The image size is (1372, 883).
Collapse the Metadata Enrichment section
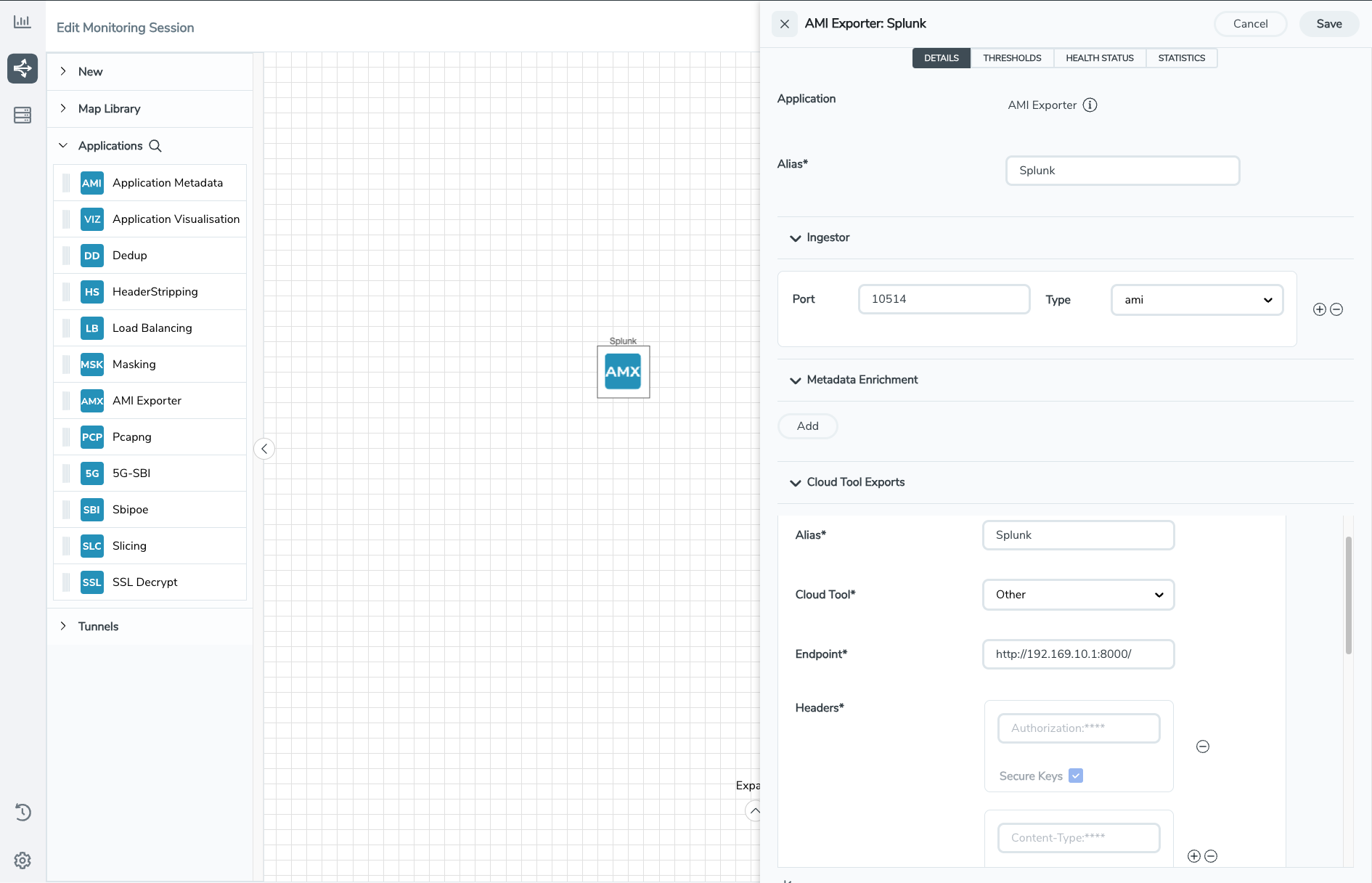[x=796, y=381]
